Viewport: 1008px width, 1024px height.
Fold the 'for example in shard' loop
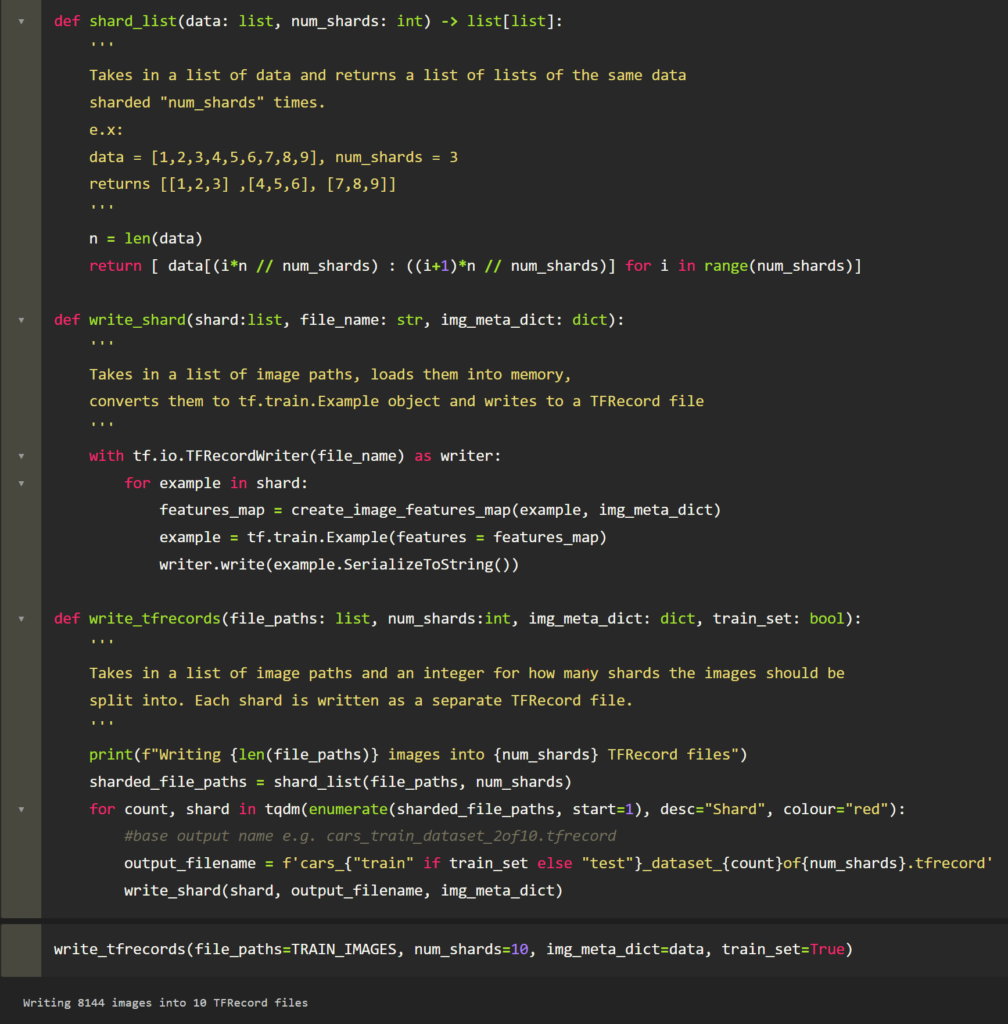click(21, 483)
